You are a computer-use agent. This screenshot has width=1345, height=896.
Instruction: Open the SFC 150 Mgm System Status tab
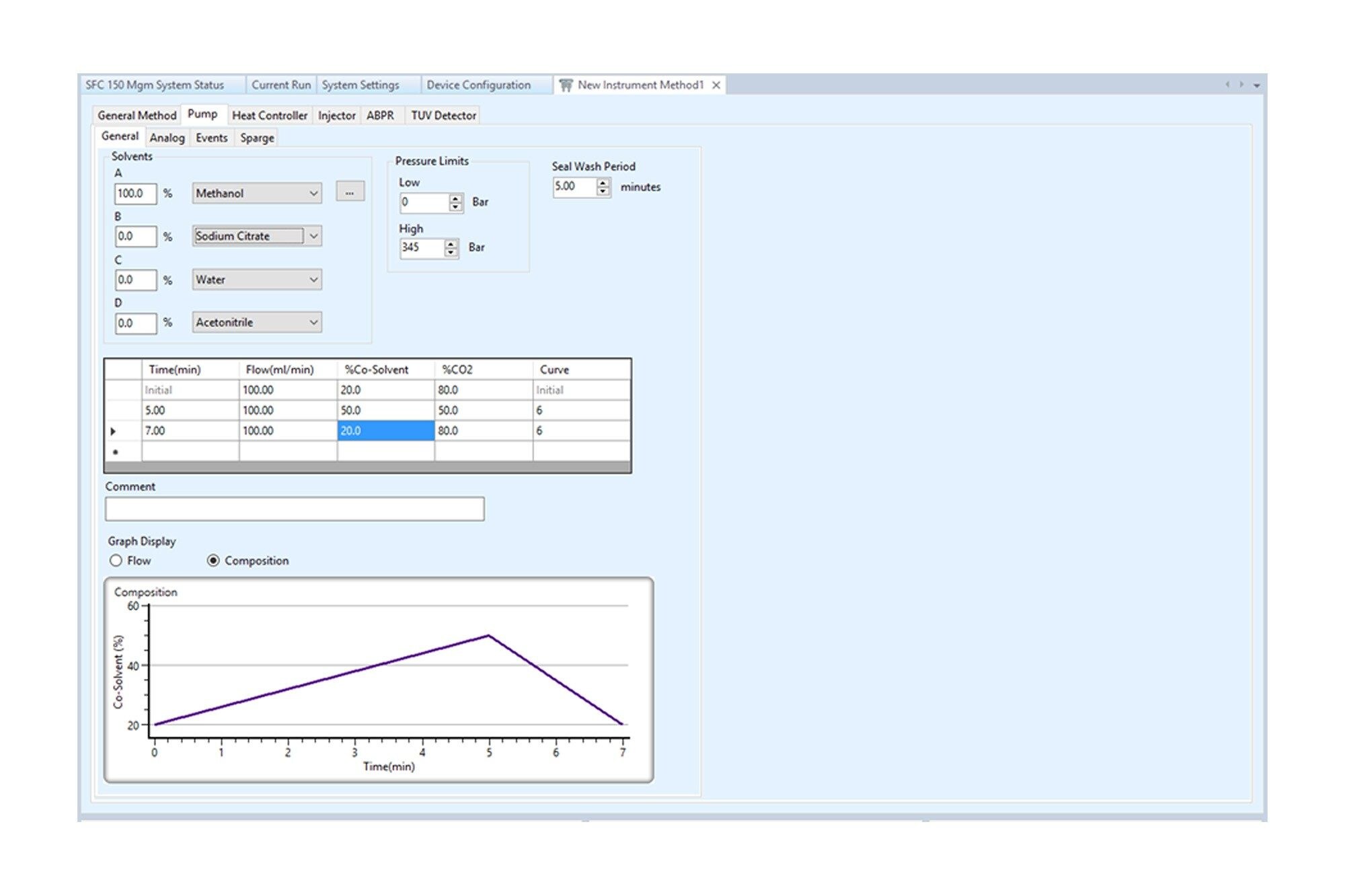(x=155, y=85)
